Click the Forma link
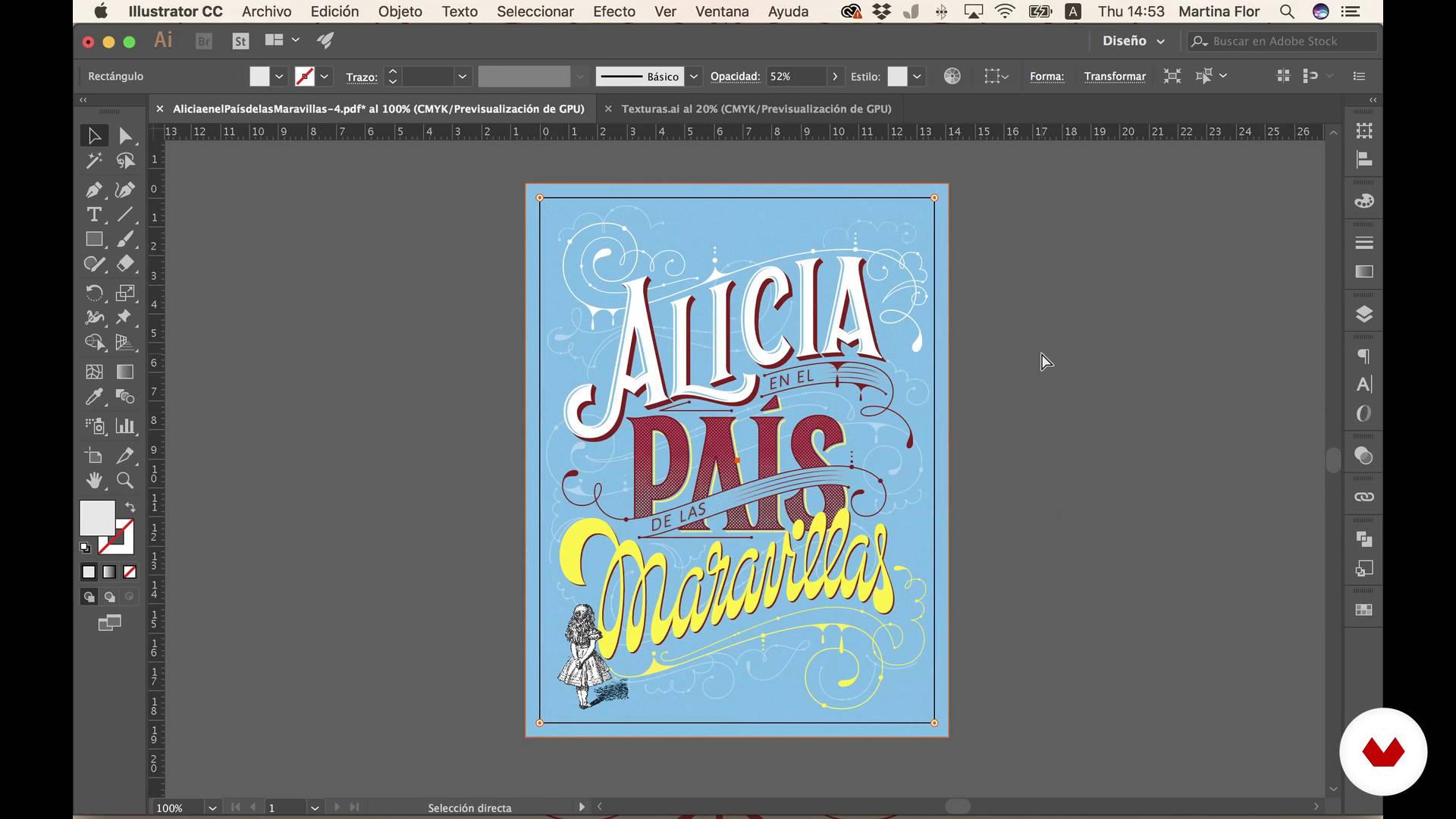The height and width of the screenshot is (819, 1456). click(1046, 77)
